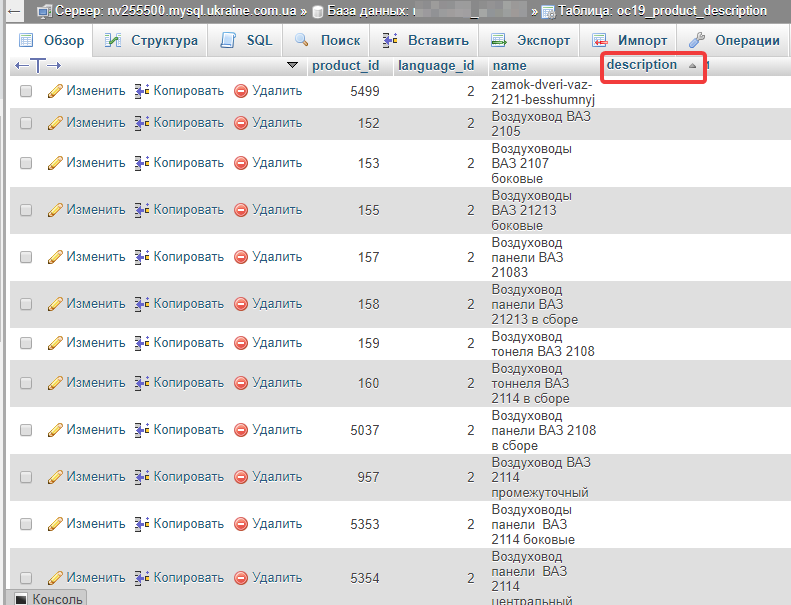Click the copy icon for row 157
The width and height of the screenshot is (791, 605).
click(142, 257)
